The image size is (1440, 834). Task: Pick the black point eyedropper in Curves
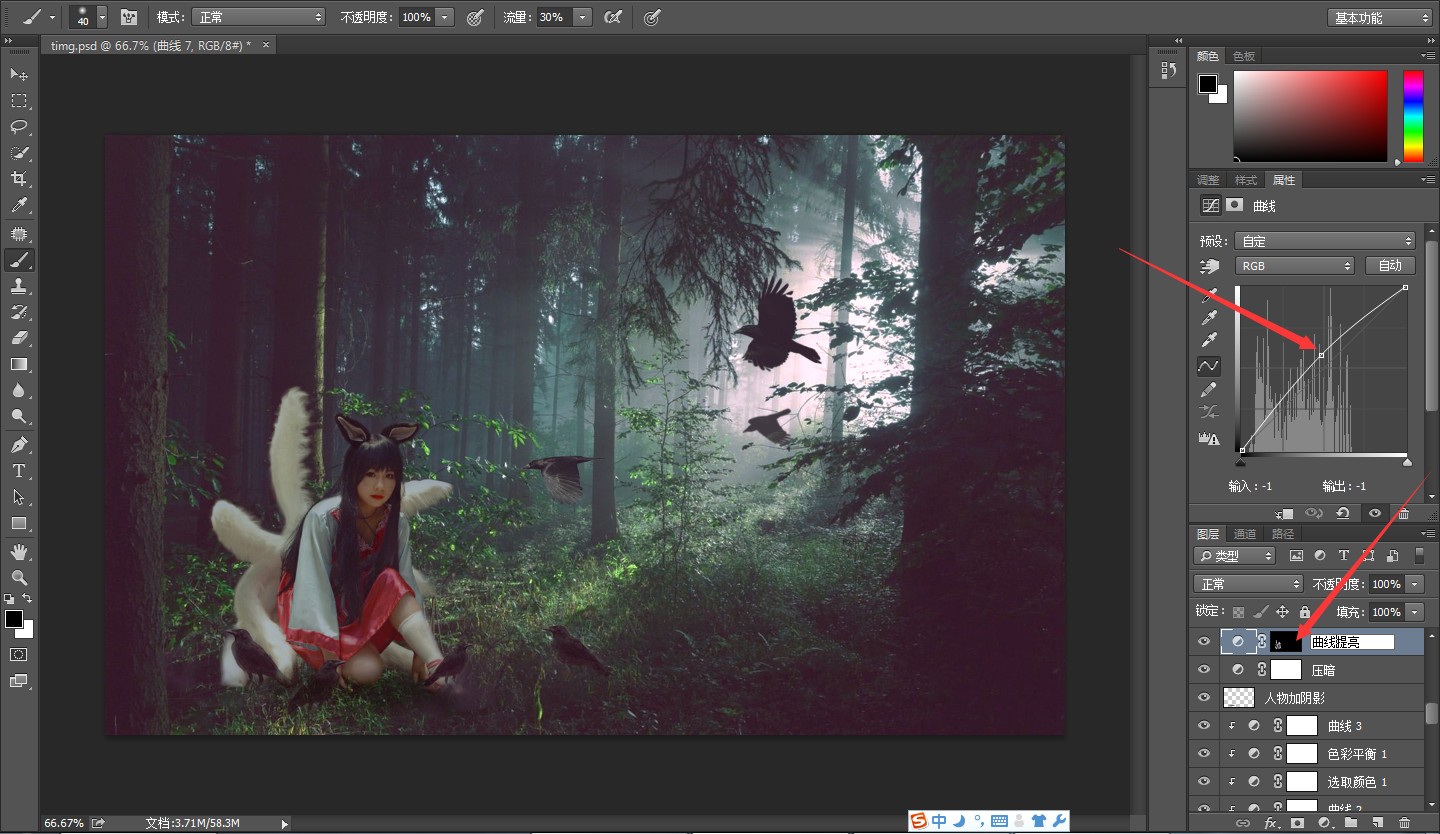(x=1209, y=296)
